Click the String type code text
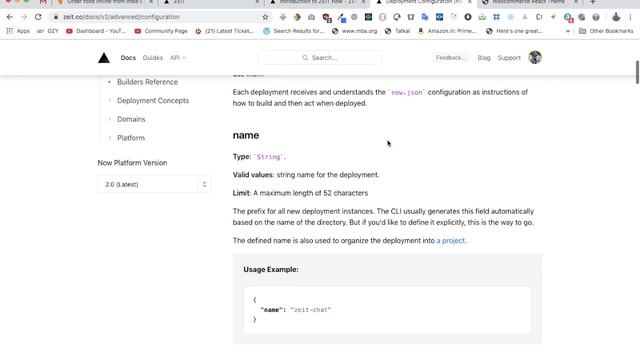Viewport: 640px width, 360px height. pos(269,157)
